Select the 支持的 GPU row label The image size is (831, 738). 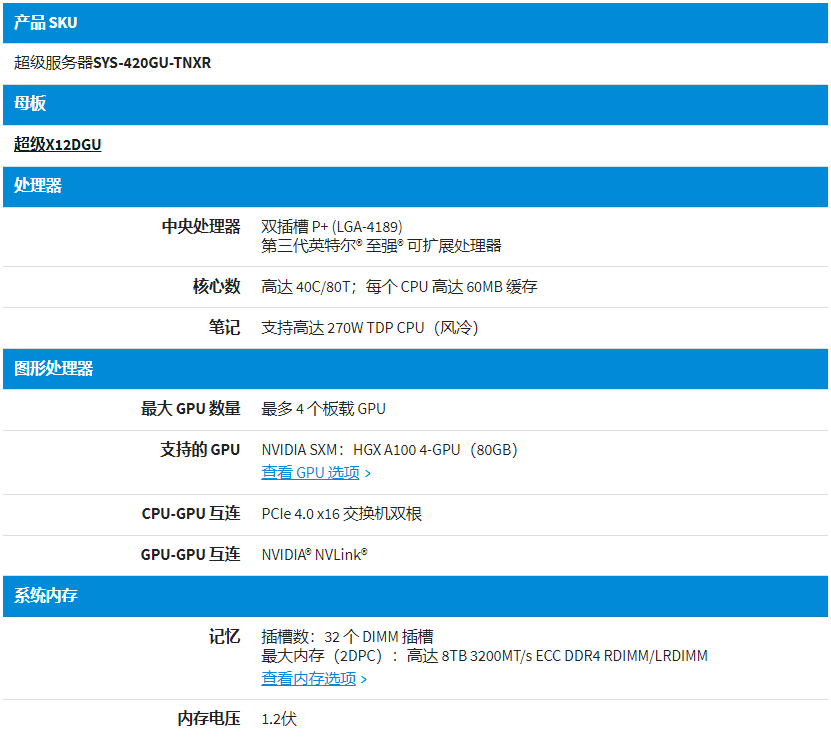pos(200,450)
